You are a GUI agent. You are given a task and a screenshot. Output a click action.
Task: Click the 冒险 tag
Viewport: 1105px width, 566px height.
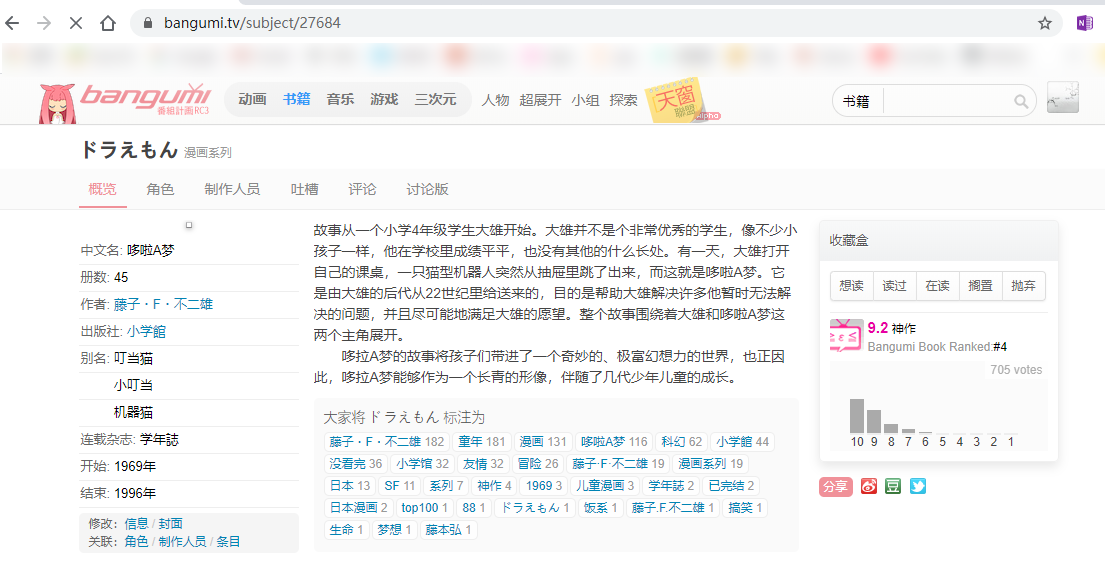coord(537,464)
